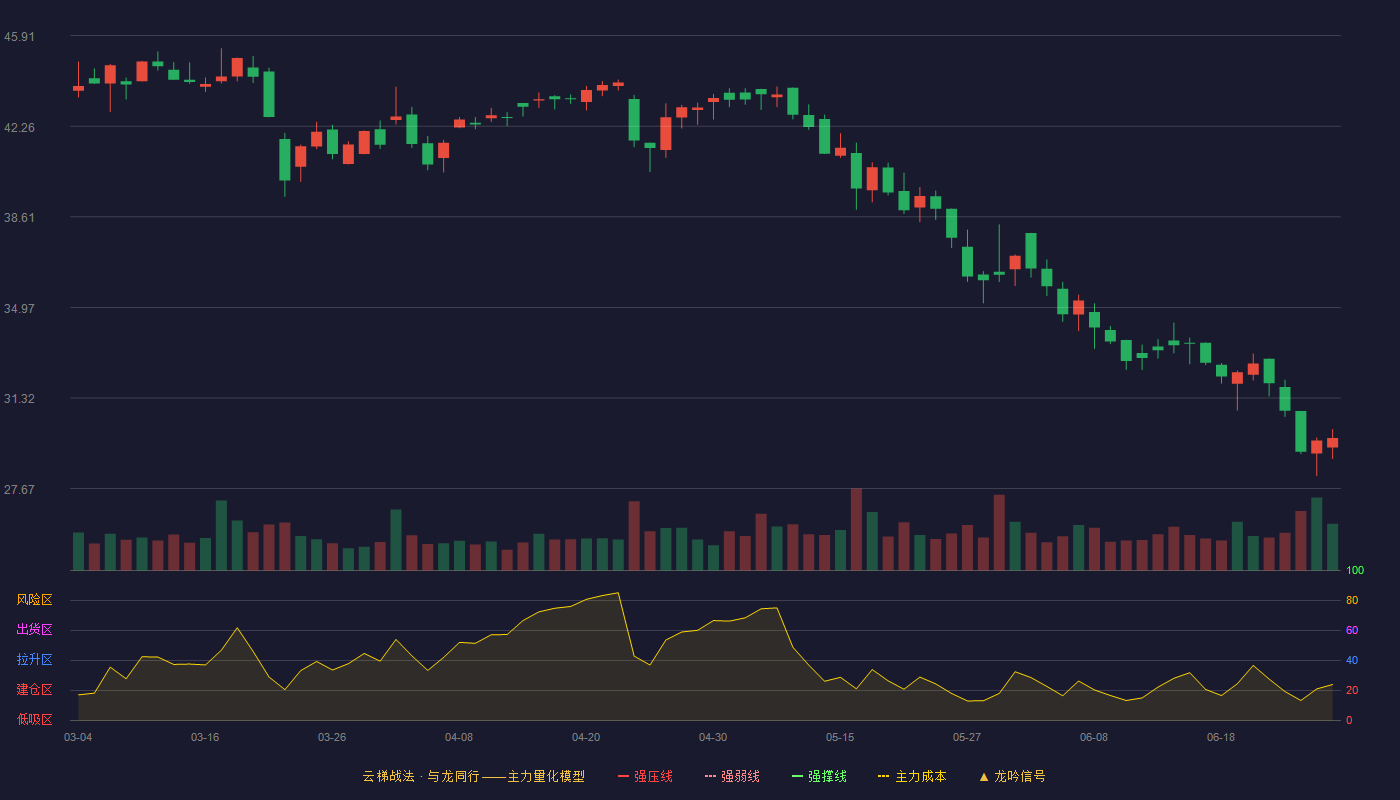Click the red line icon beside 强压线
The image size is (1400, 800).
[x=623, y=776]
